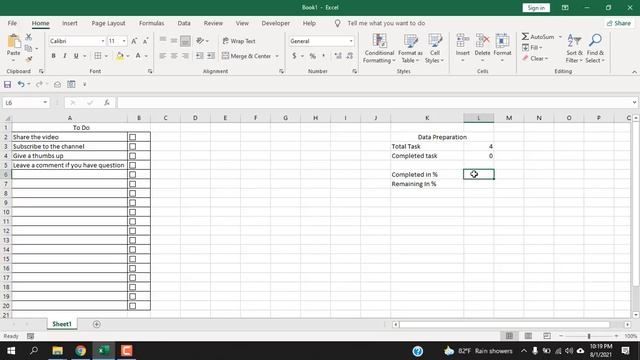This screenshot has width=640, height=360.
Task: Click inside the formula bar
Action: 373,103
